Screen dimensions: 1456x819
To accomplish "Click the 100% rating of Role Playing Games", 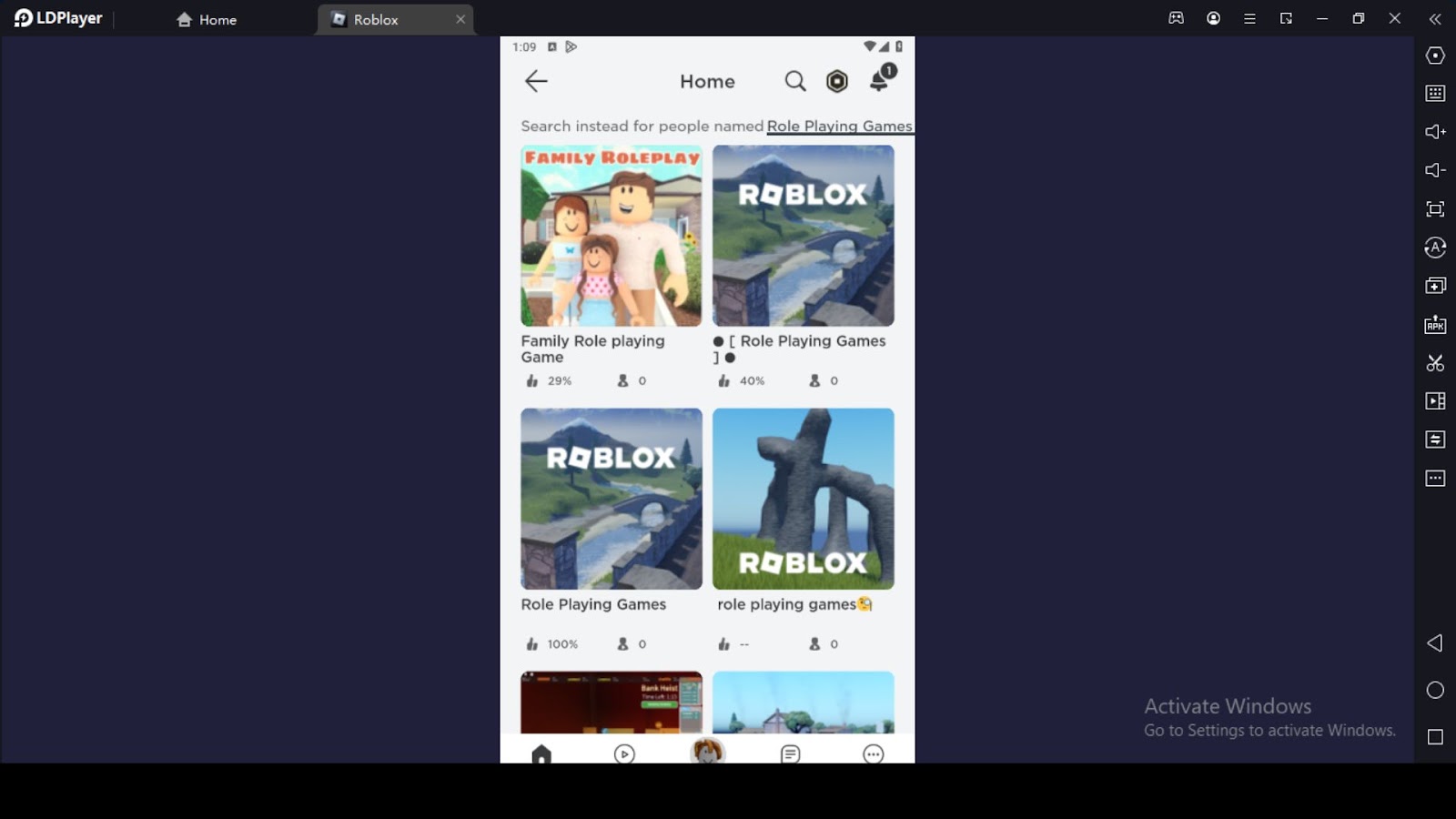I will tap(562, 644).
